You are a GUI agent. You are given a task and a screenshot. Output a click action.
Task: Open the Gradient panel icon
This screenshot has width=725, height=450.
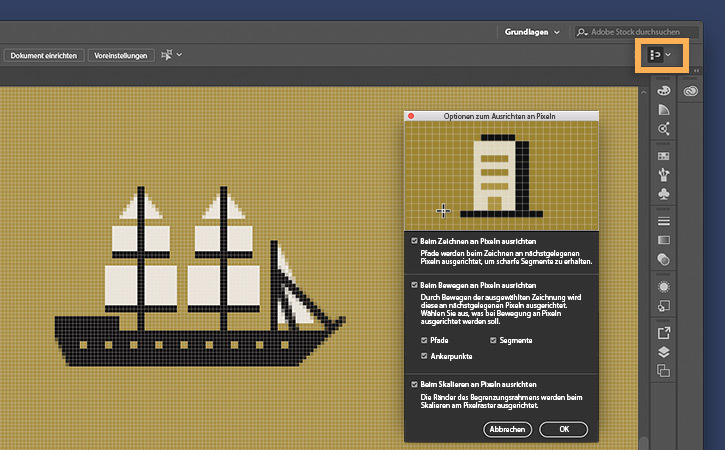[664, 240]
